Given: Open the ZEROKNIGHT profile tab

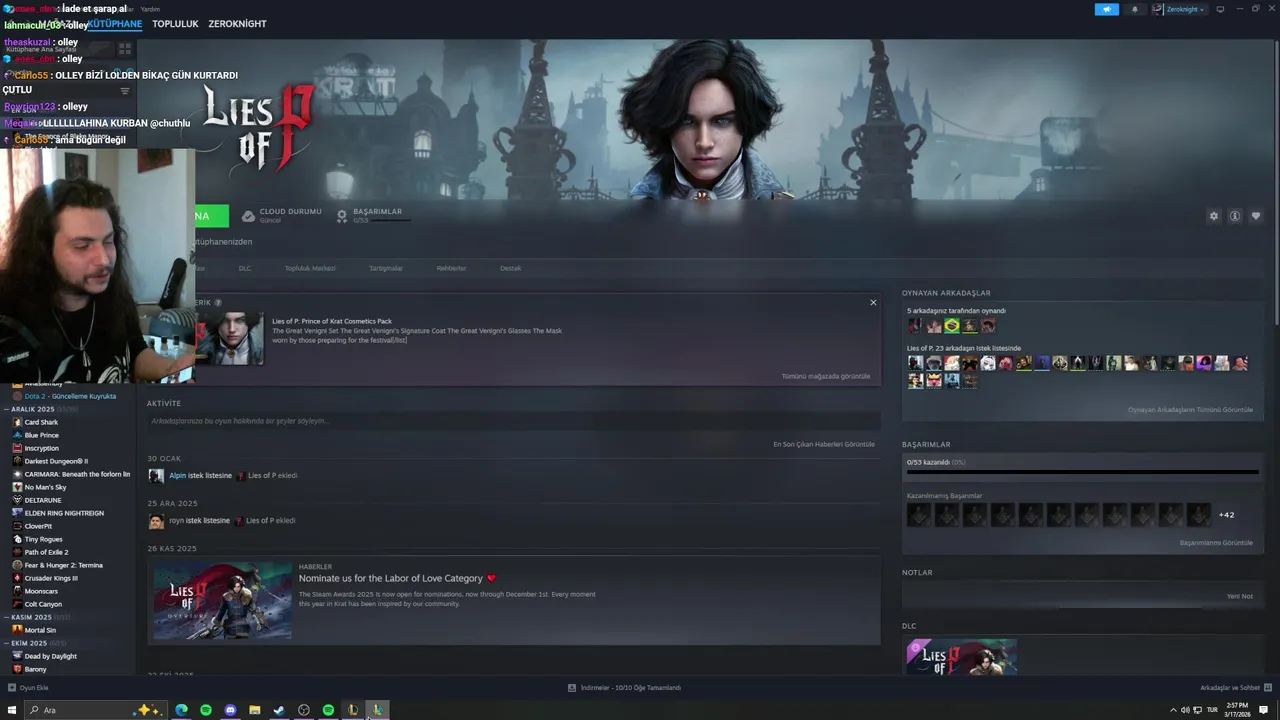Looking at the screenshot, I should coord(237,24).
